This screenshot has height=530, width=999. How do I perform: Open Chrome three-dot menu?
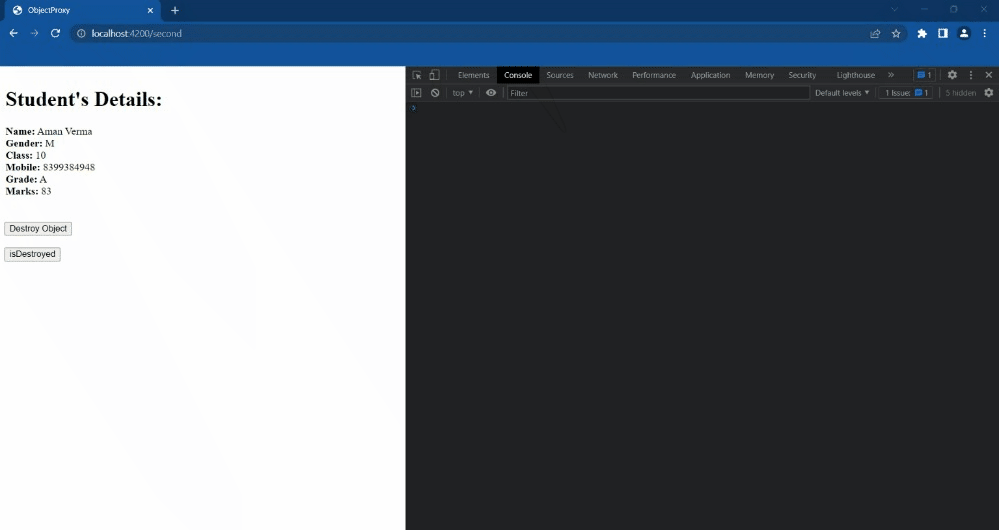984,34
